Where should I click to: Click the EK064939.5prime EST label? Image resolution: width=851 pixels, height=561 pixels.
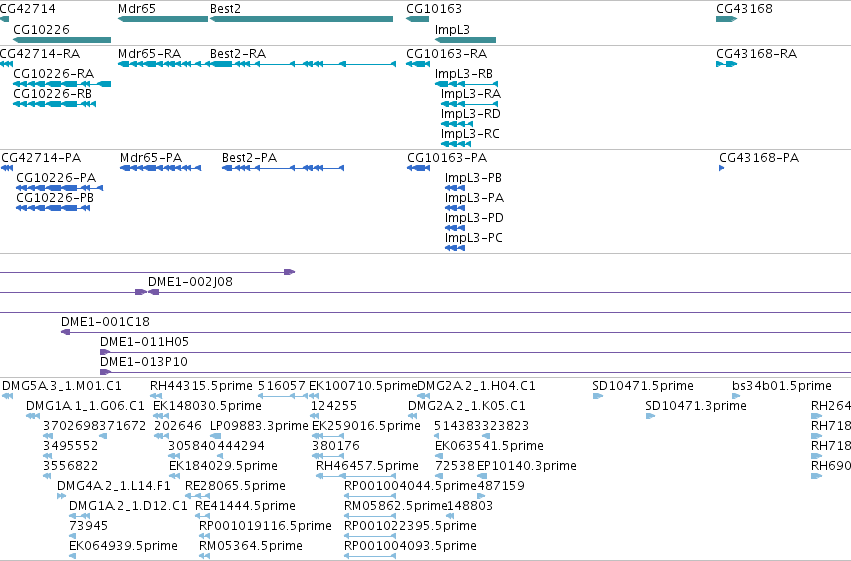tap(123, 546)
